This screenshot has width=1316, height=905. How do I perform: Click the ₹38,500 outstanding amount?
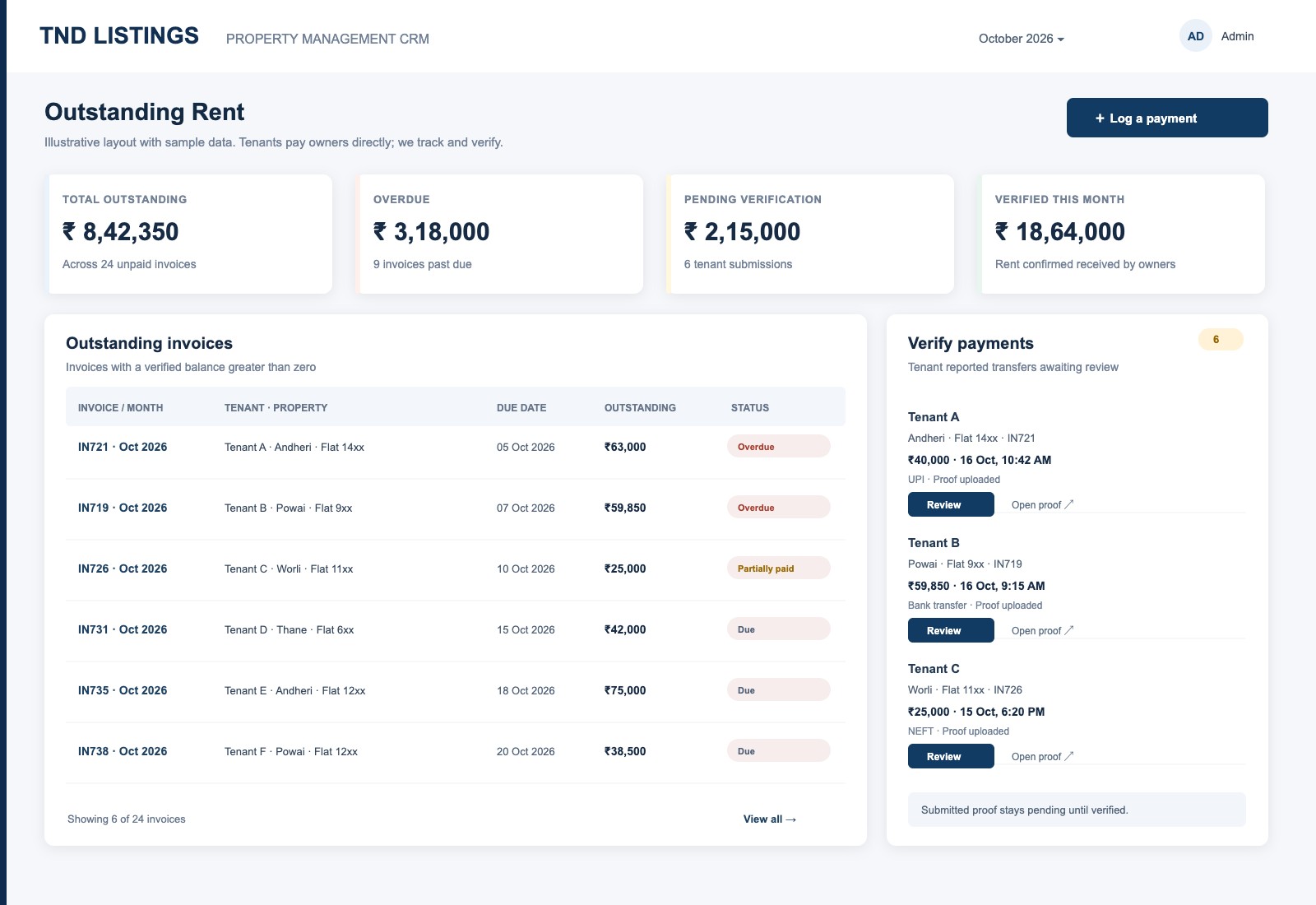(x=625, y=751)
